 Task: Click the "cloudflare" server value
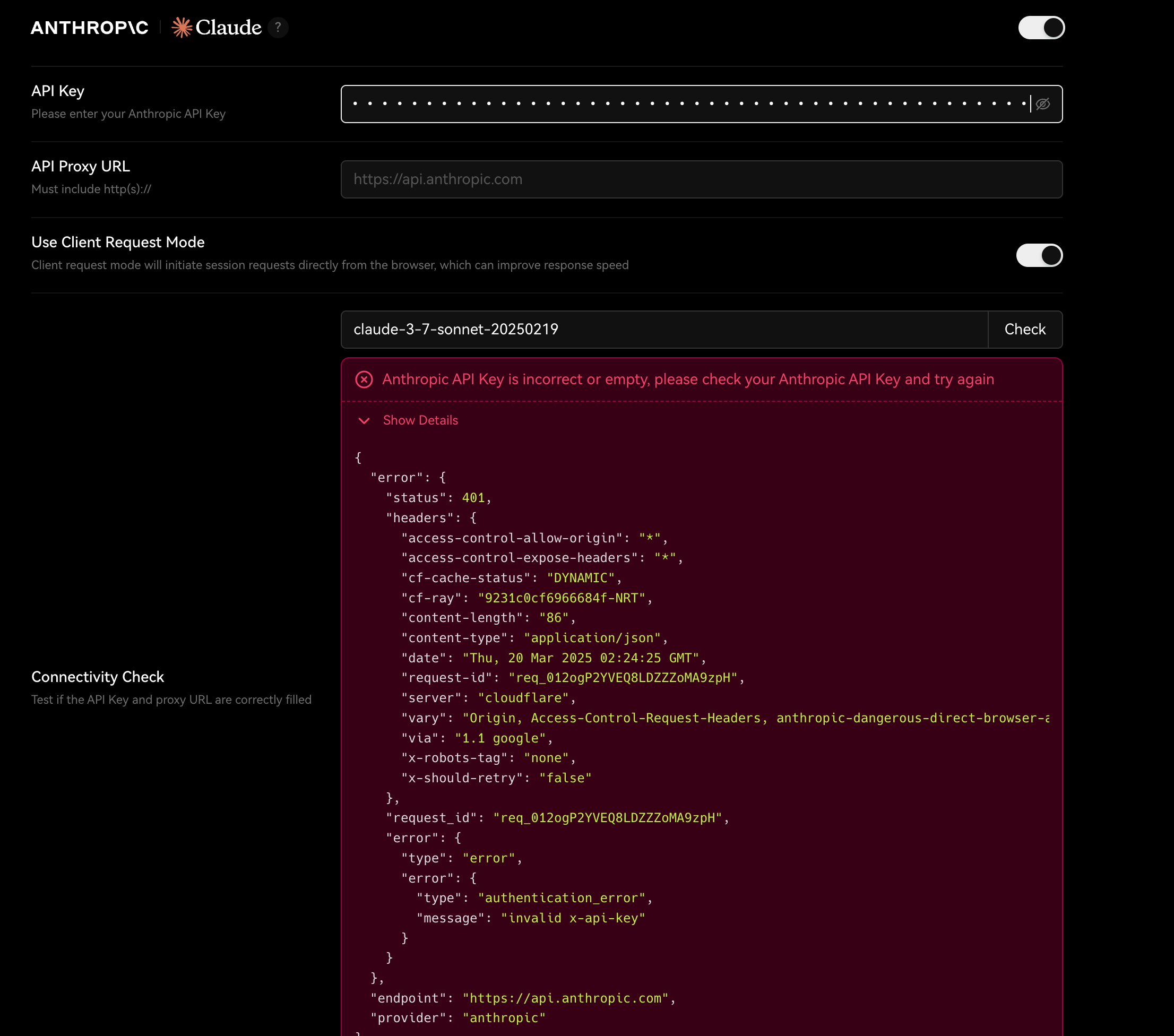pos(523,698)
